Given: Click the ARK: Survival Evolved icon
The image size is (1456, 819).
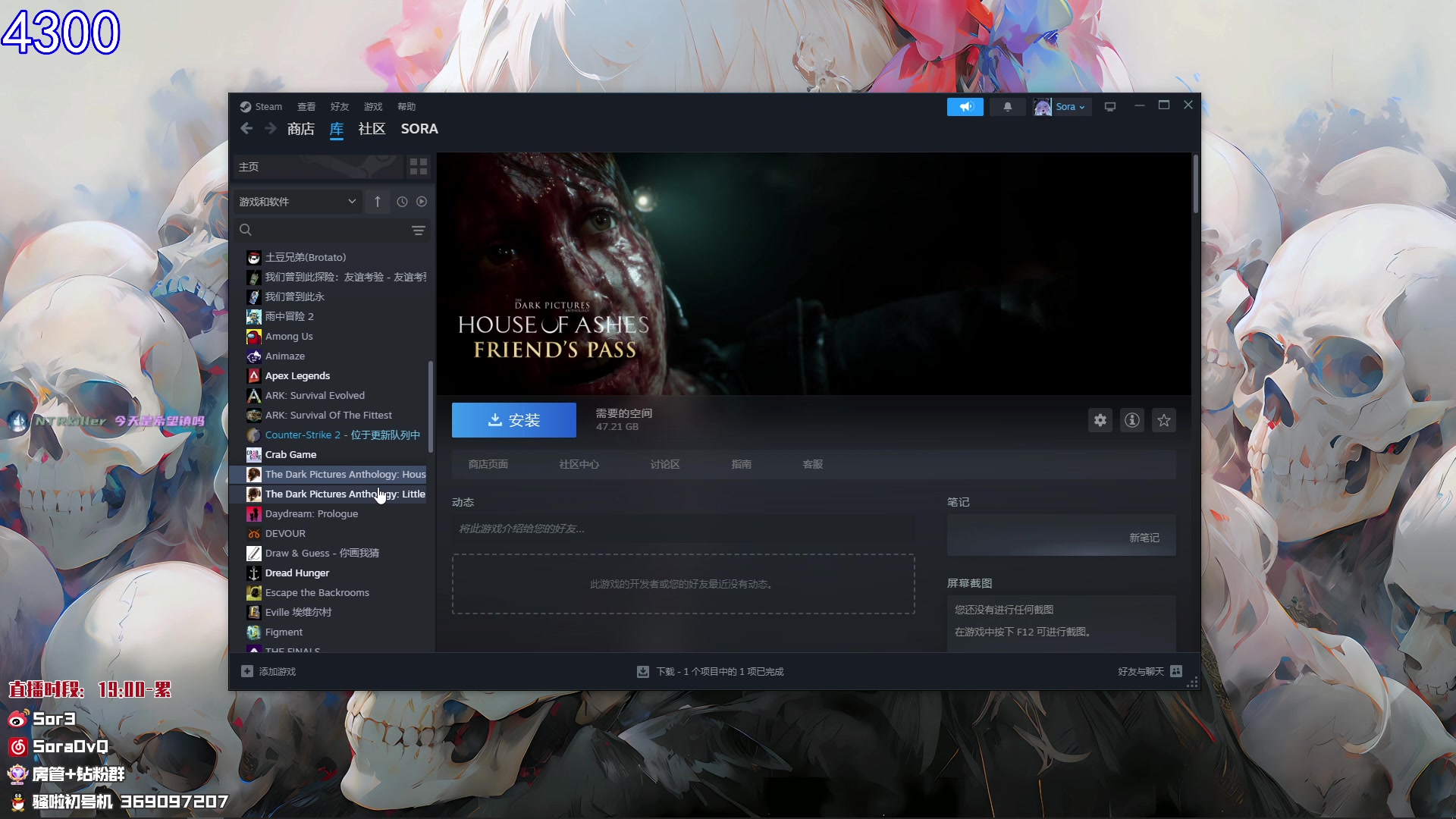Looking at the screenshot, I should pyautogui.click(x=254, y=396).
